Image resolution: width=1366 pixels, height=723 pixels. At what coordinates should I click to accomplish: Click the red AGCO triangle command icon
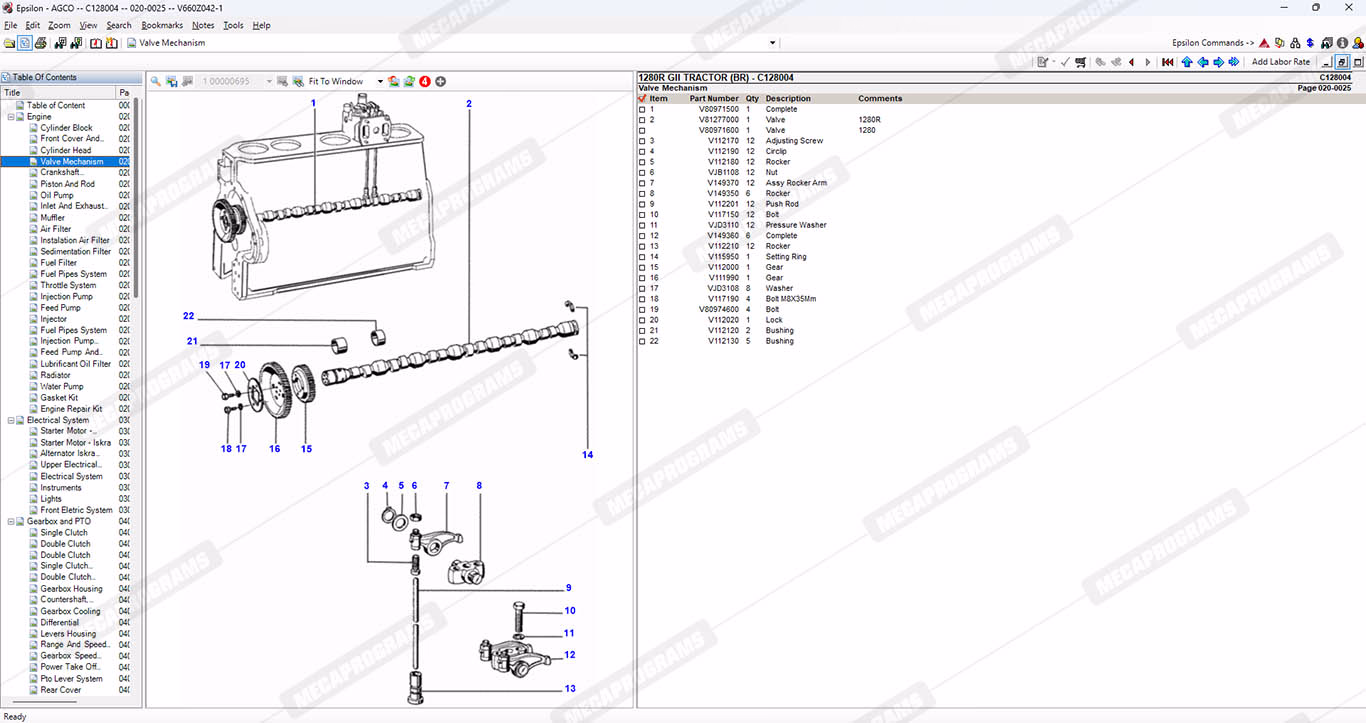(1264, 43)
